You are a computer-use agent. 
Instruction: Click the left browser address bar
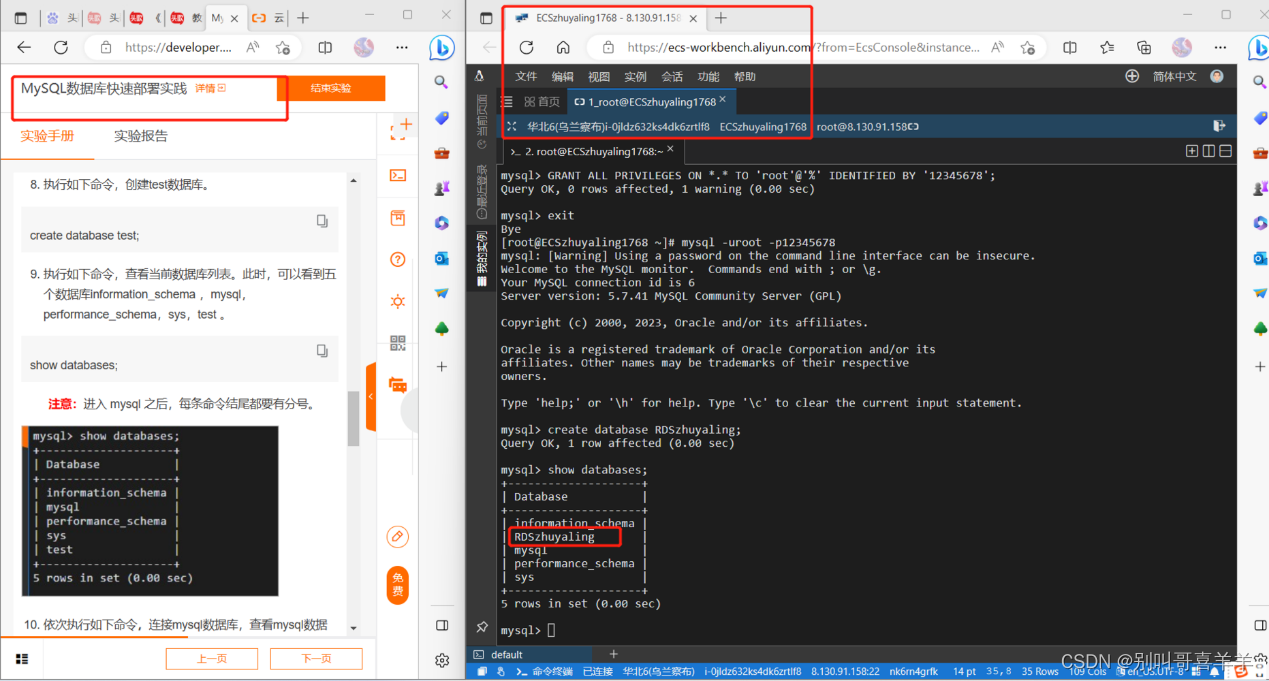(178, 47)
